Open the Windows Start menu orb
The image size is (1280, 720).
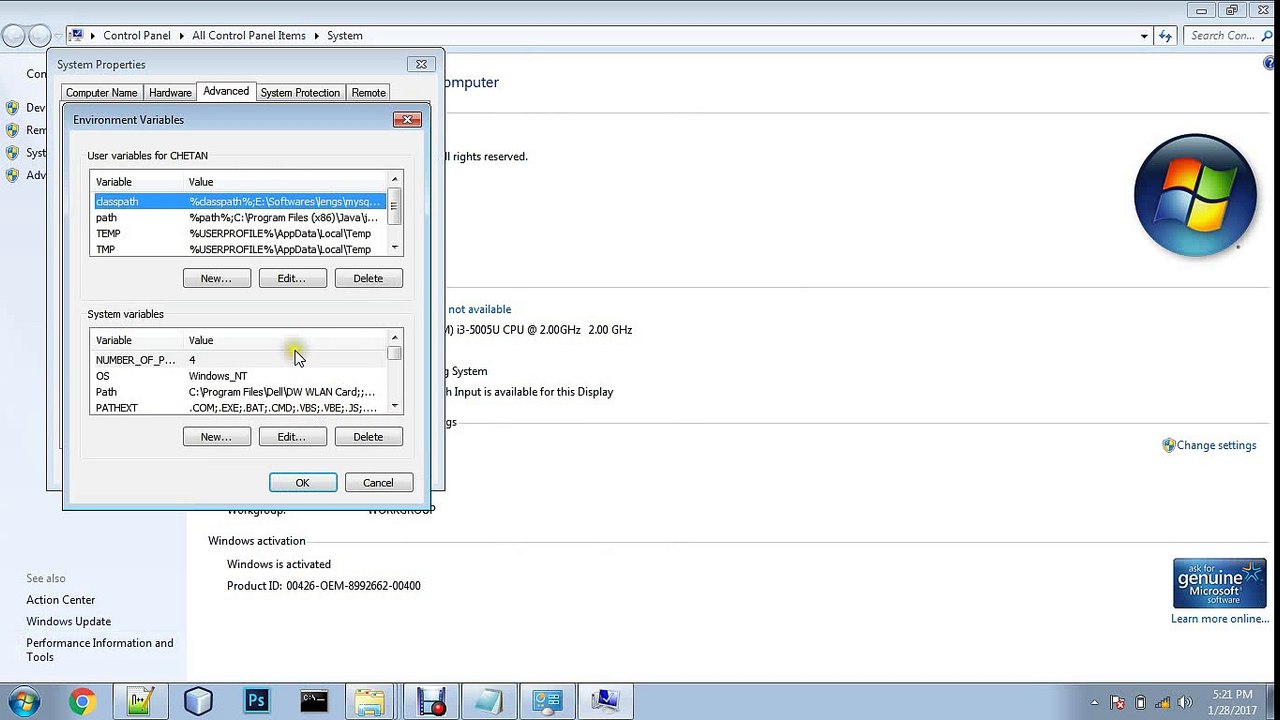[x=23, y=702]
